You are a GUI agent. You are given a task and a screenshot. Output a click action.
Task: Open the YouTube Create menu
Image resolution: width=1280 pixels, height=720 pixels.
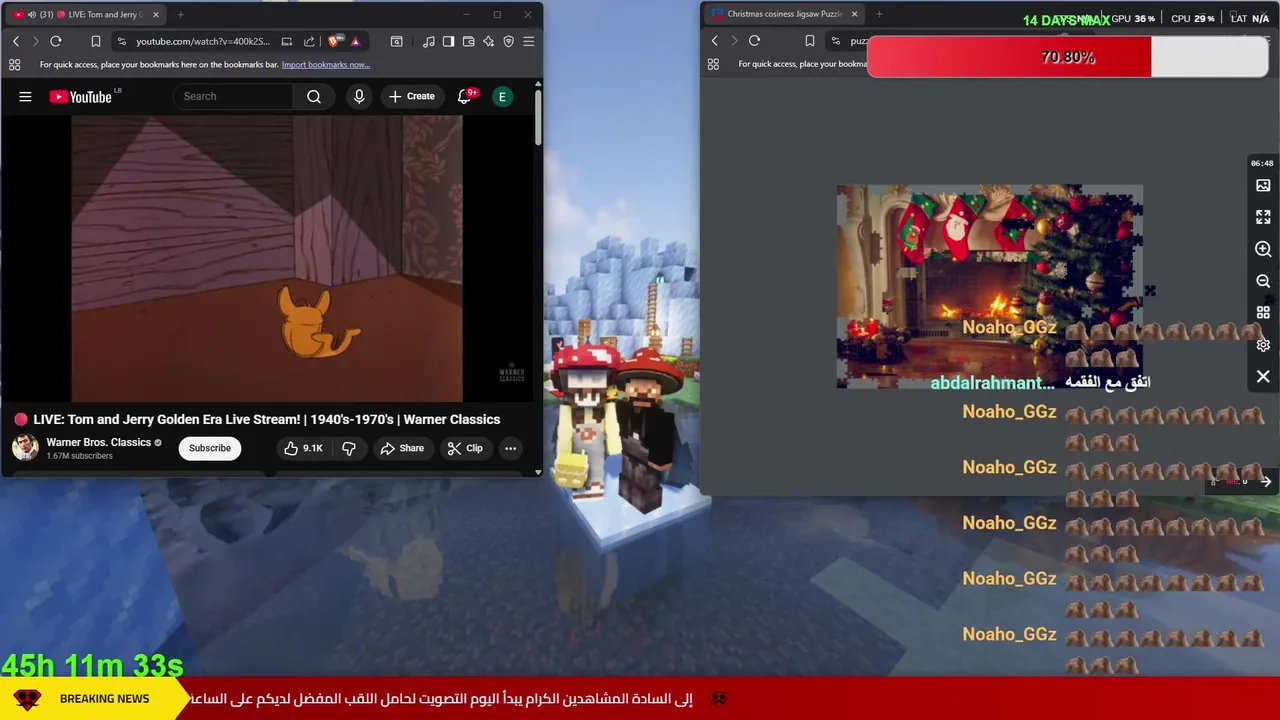[412, 96]
